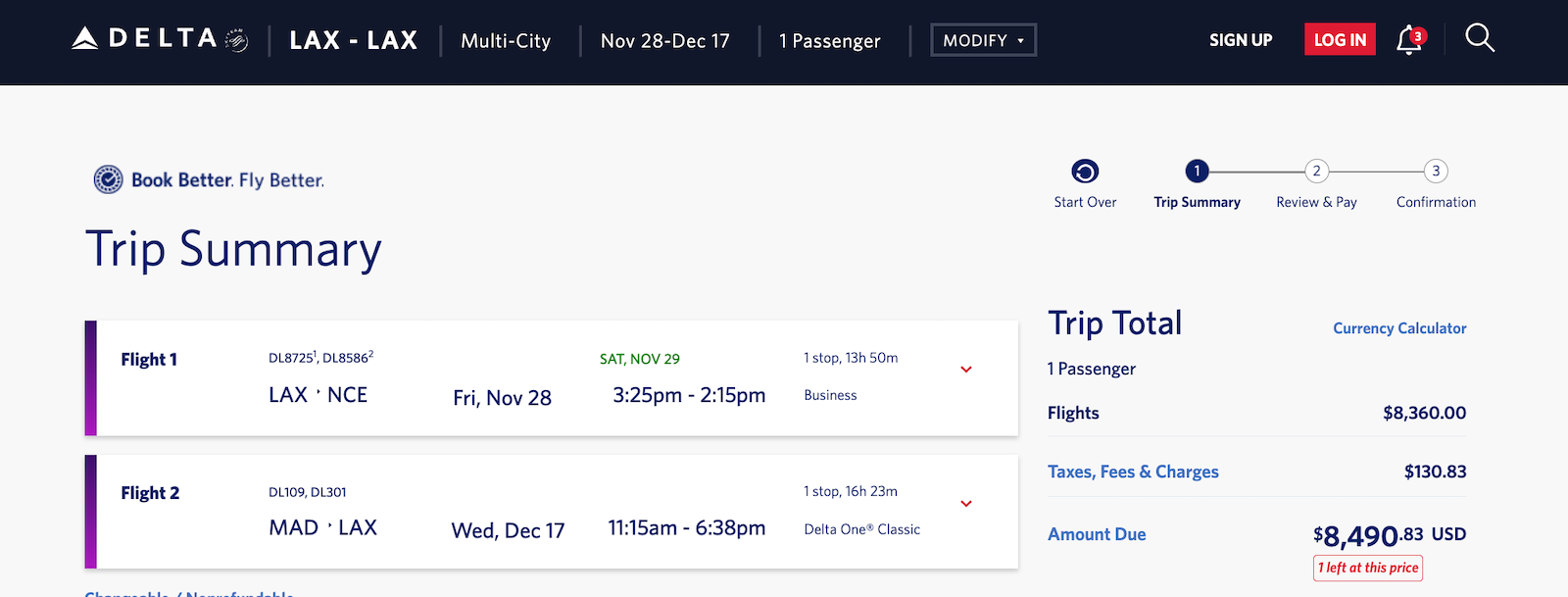Open site search magnifier icon
Image resolution: width=1568 pixels, height=597 pixels.
point(1479,38)
